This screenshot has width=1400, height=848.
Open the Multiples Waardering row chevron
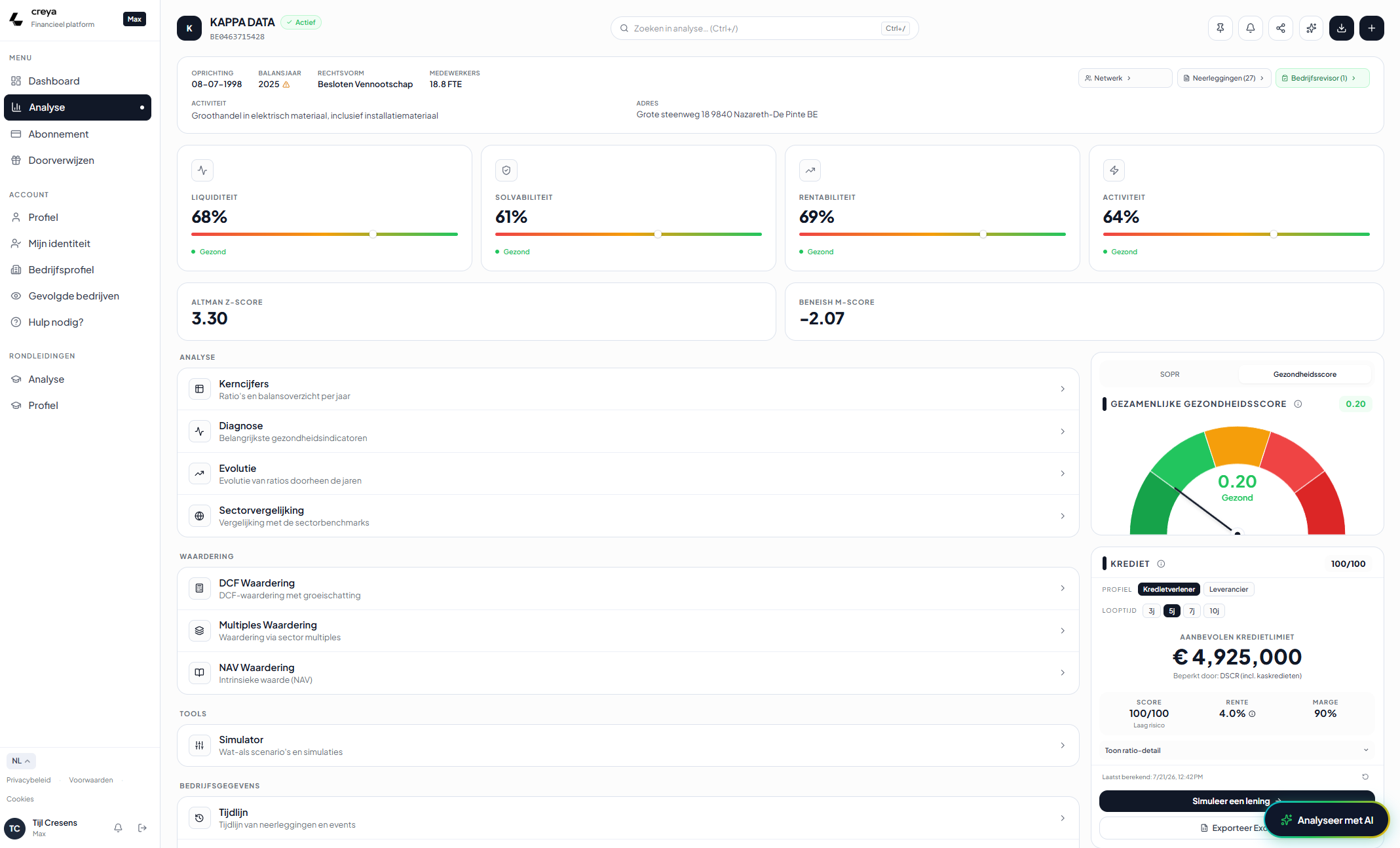pos(1063,630)
